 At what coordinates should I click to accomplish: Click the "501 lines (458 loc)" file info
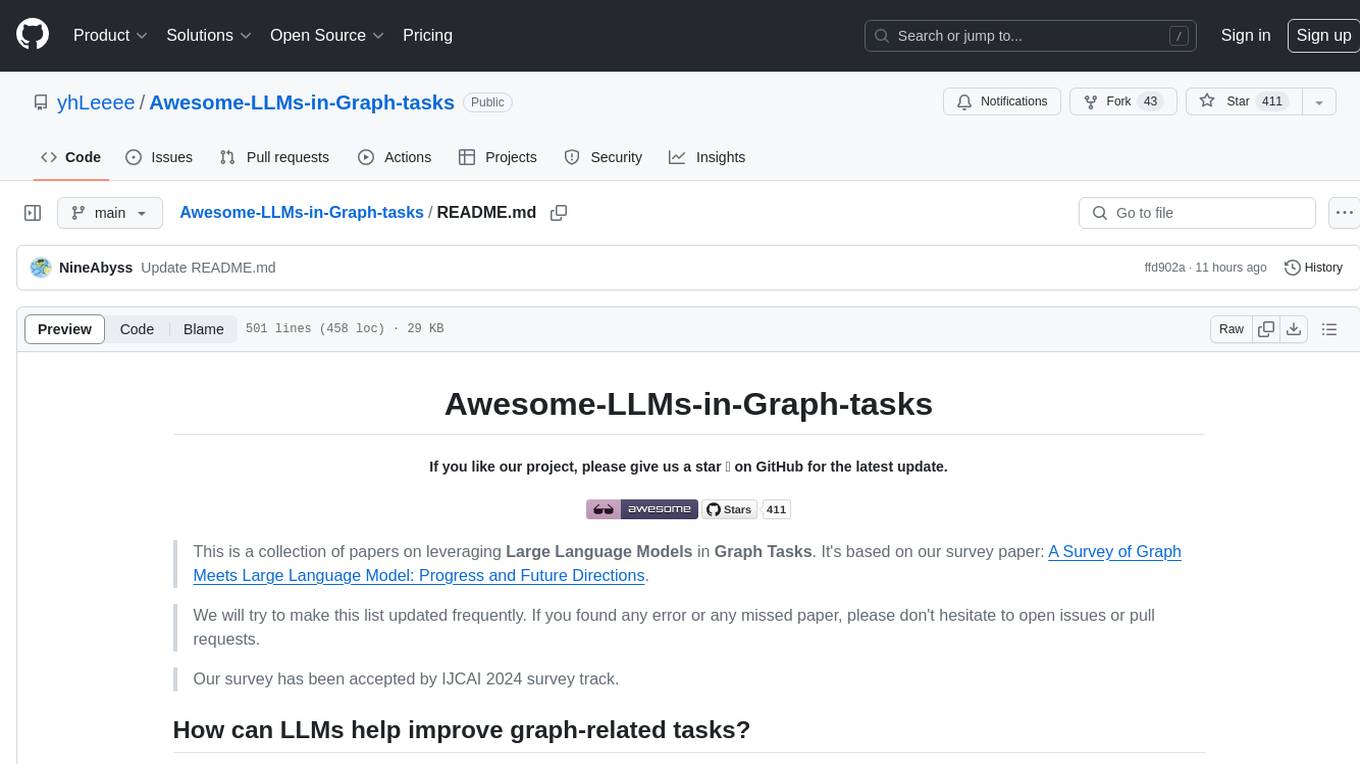[315, 329]
